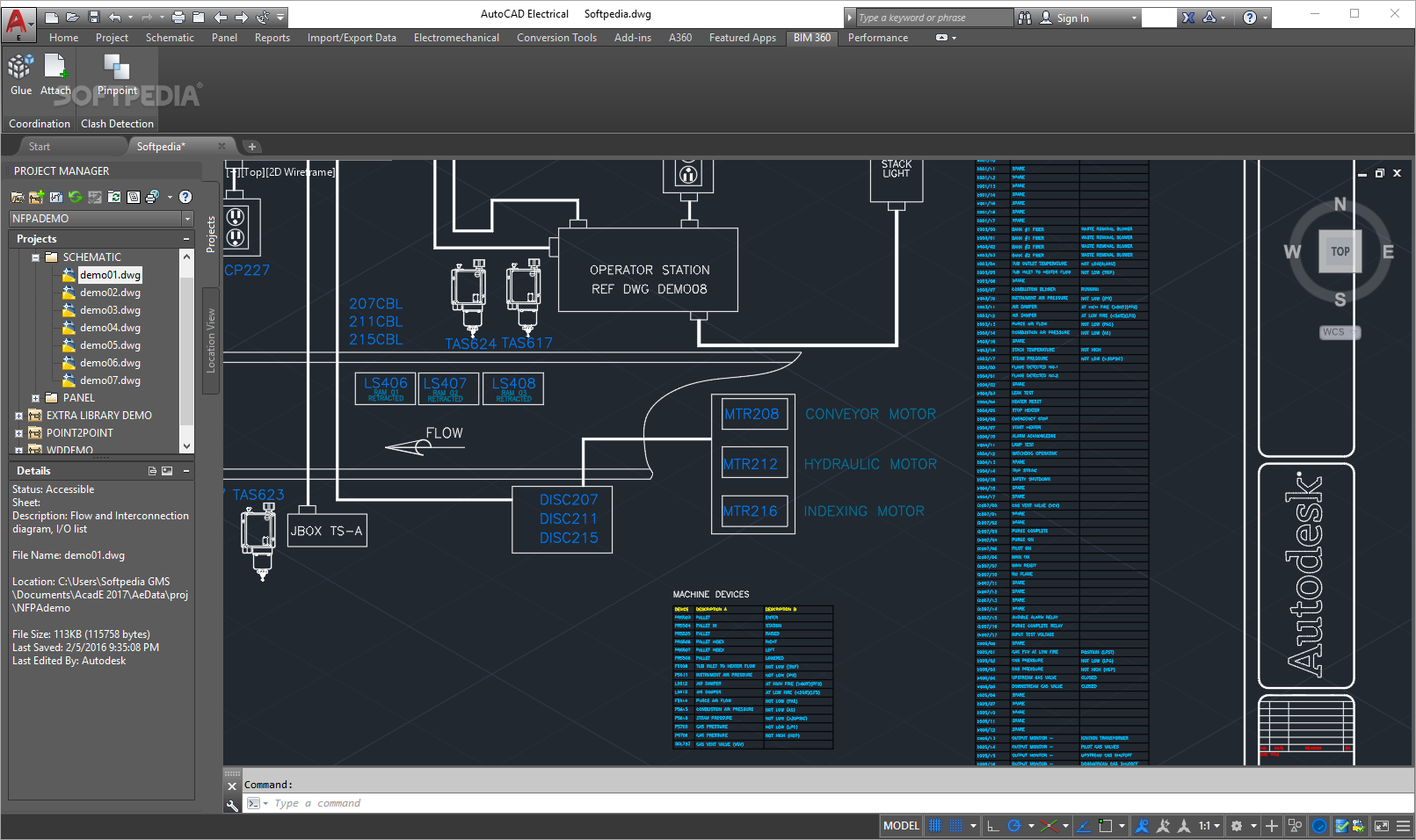
Task: Open the Import/Export Data ribbon tab
Action: (352, 38)
